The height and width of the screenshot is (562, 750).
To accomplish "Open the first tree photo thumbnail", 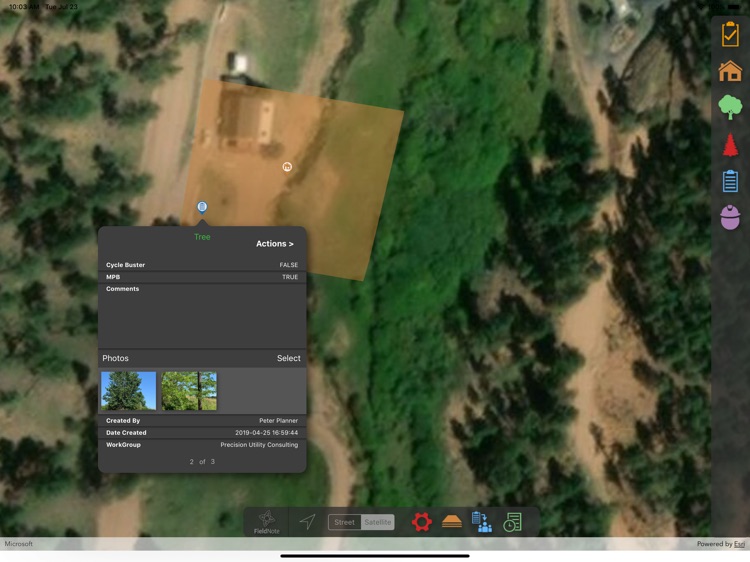I will click(129, 391).
